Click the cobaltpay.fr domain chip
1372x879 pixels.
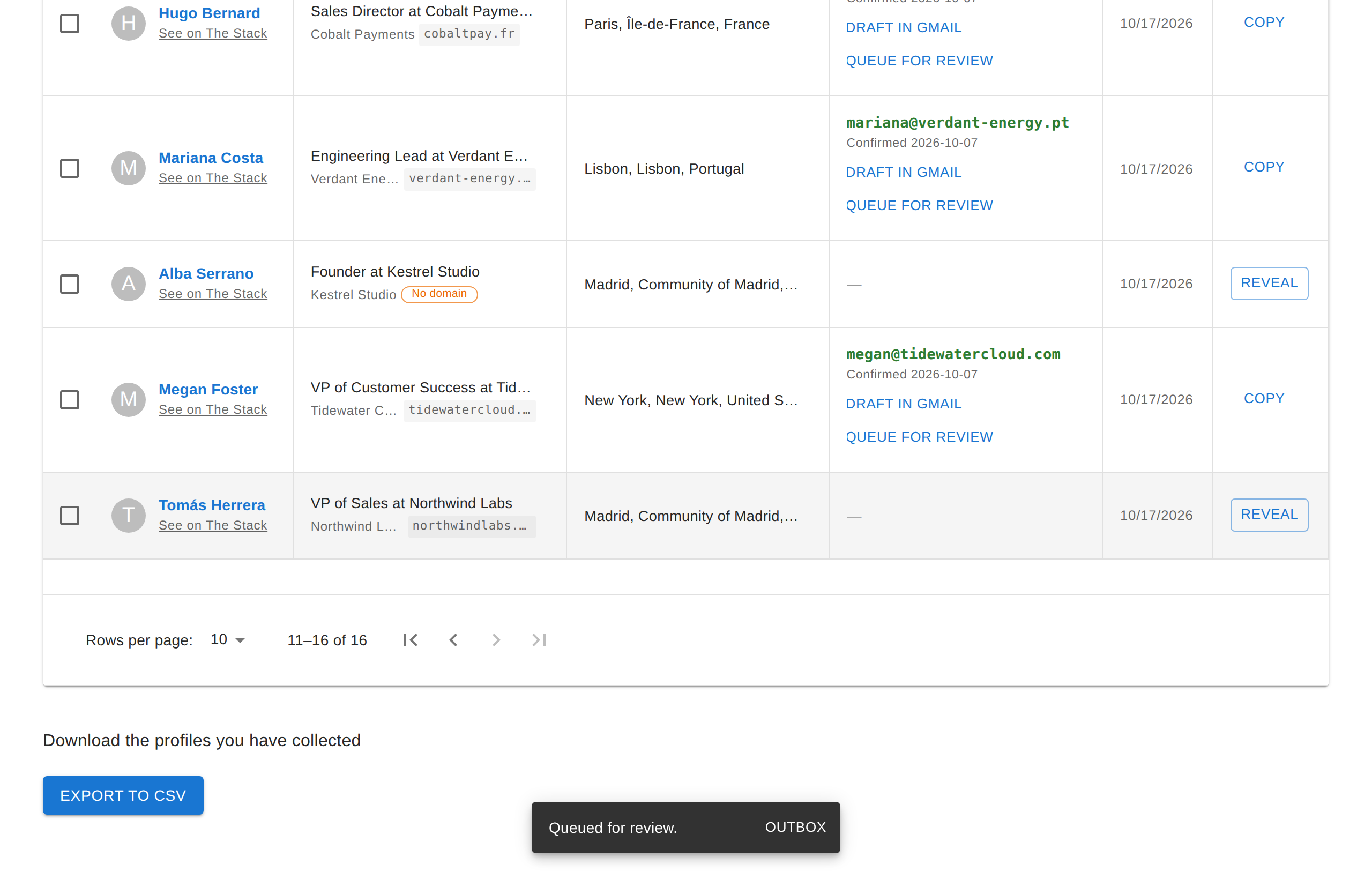[x=469, y=34]
